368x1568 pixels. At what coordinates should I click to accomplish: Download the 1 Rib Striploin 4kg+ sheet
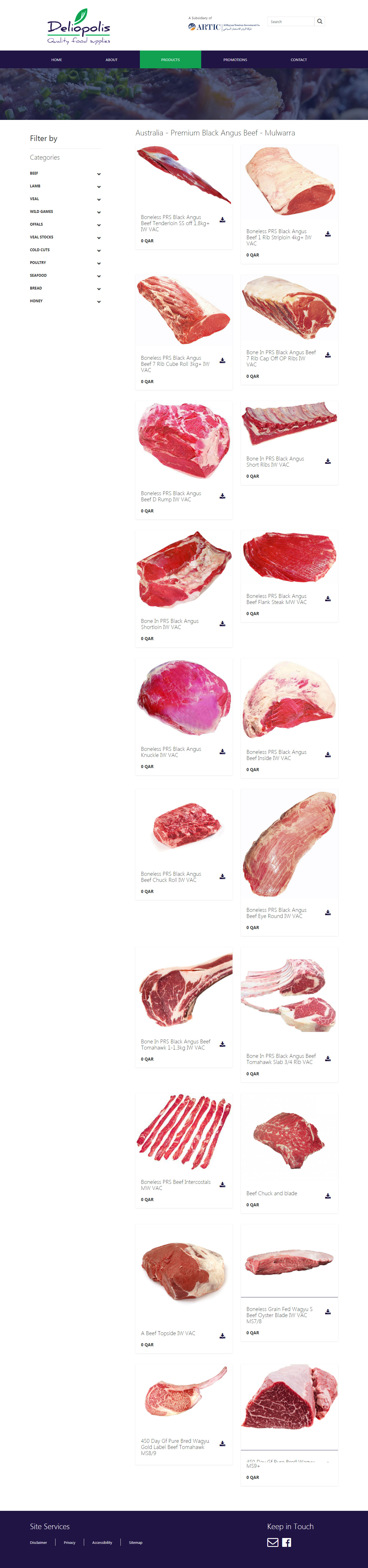coord(328,234)
